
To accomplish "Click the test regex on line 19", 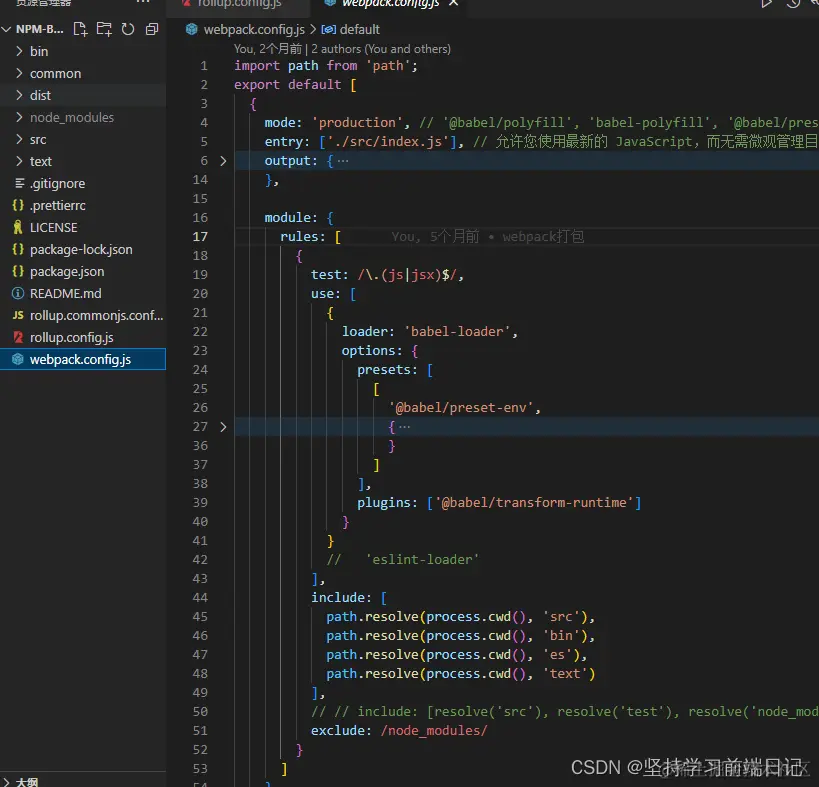I will (x=407, y=275).
